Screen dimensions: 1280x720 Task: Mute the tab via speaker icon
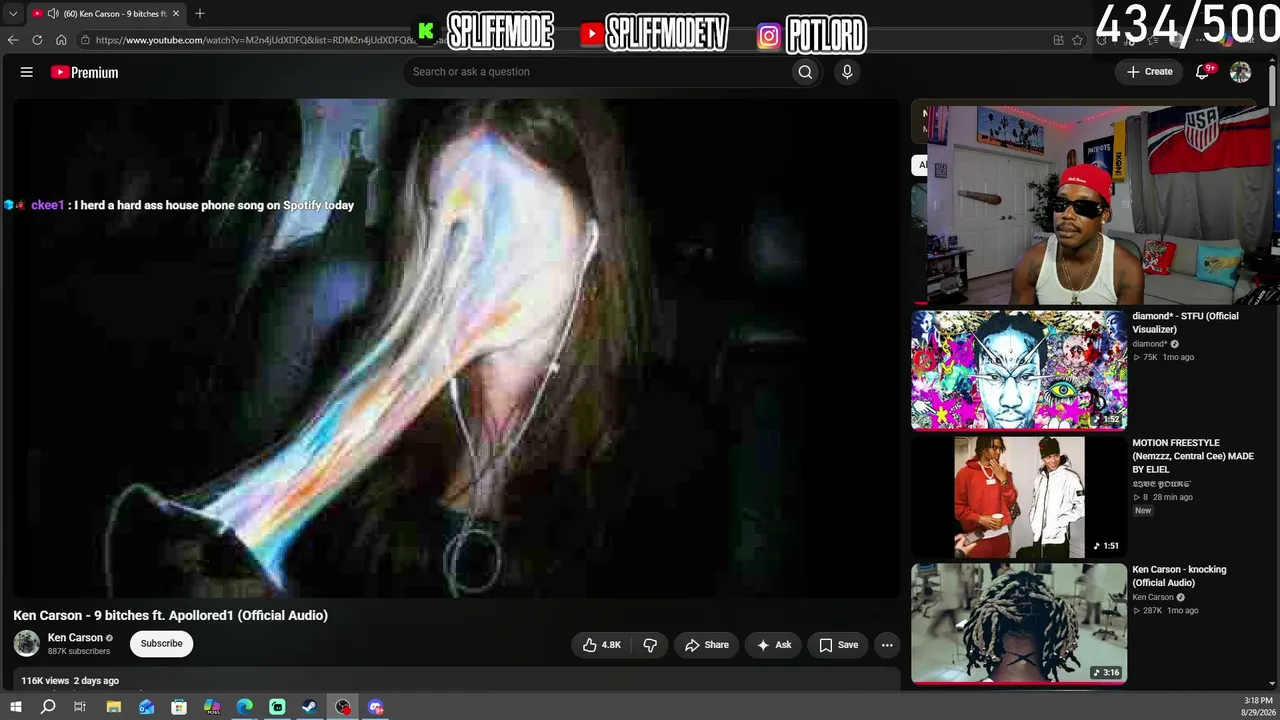click(x=52, y=13)
